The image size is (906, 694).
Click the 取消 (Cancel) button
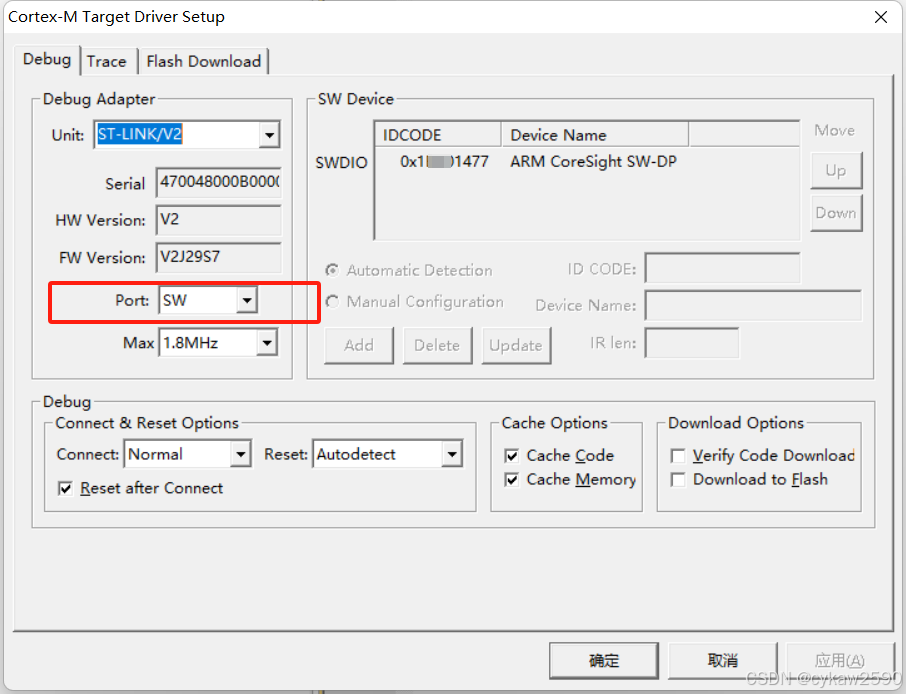[722, 660]
